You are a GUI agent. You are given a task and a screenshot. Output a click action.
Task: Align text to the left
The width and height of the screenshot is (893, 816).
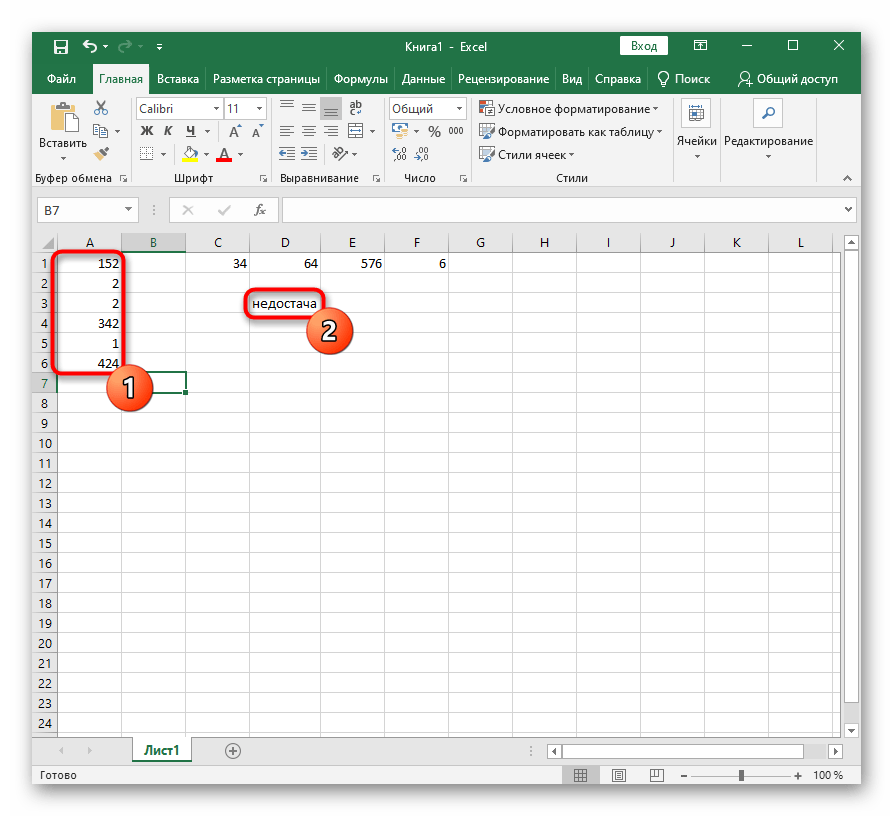pyautogui.click(x=286, y=132)
